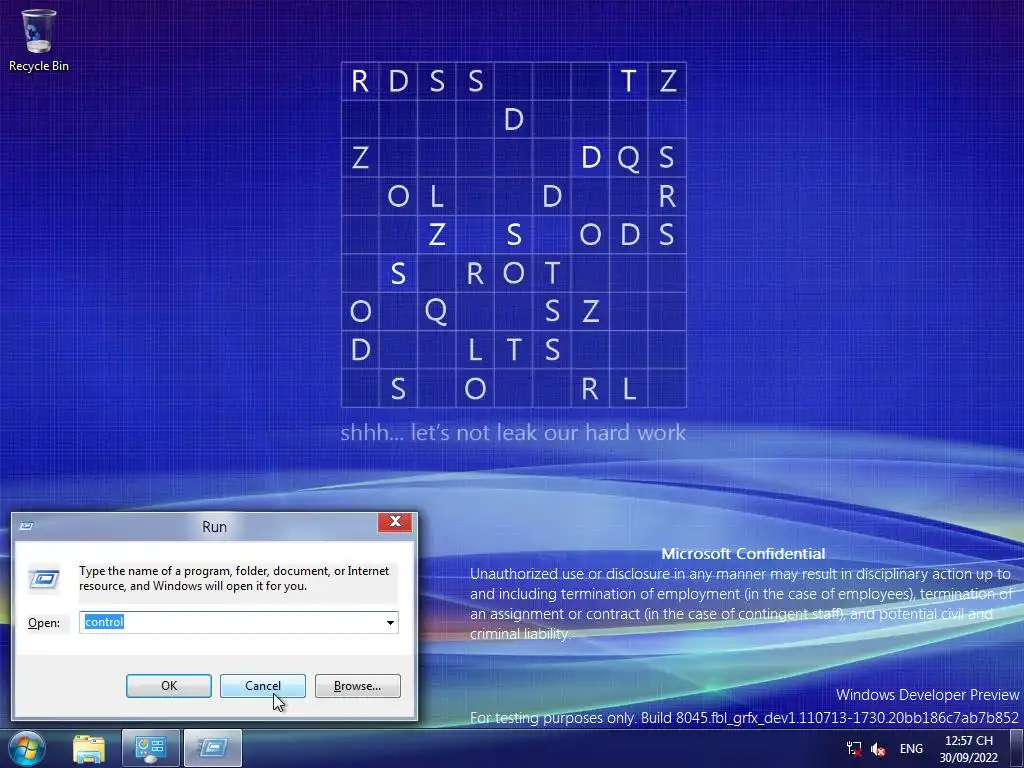Click the Run title text in the dialog
The height and width of the screenshot is (768, 1024).
click(x=214, y=527)
